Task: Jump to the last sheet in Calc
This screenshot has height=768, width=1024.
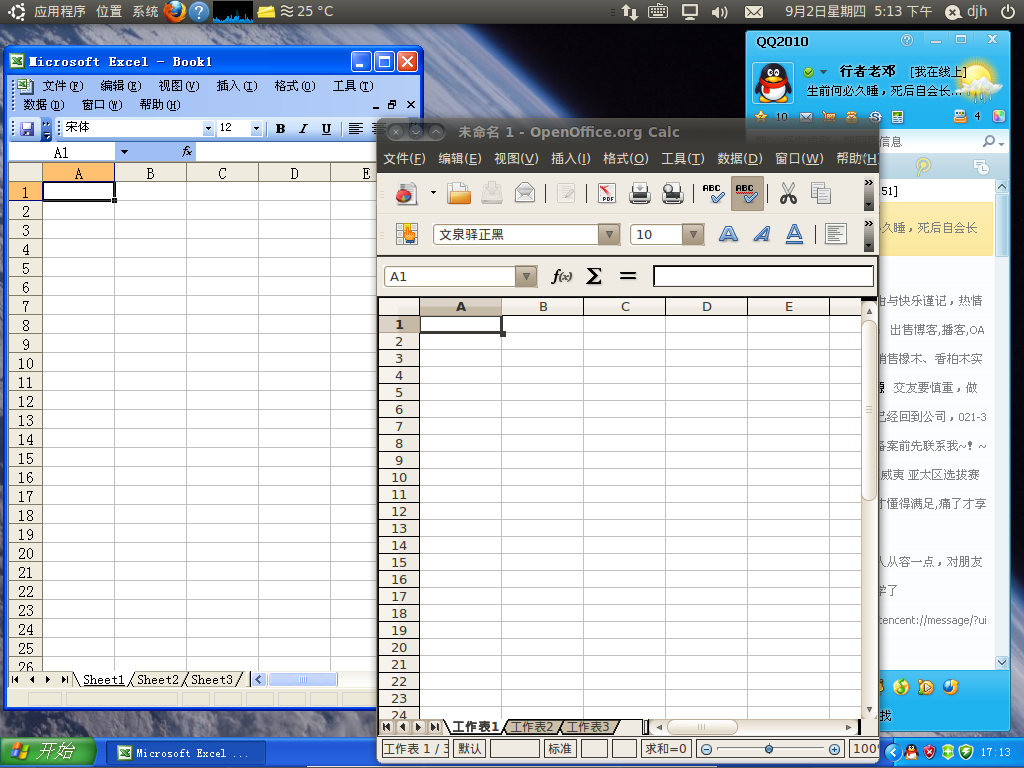Action: 435,727
